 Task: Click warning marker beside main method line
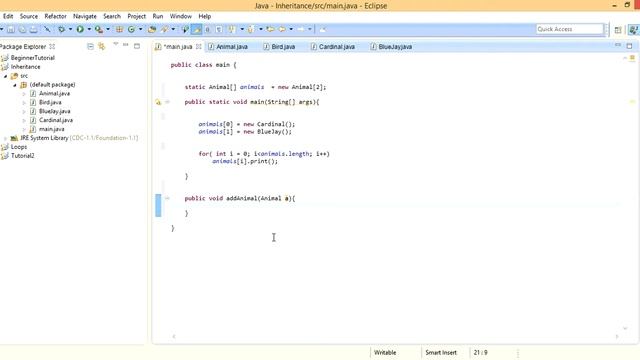(x=158, y=102)
